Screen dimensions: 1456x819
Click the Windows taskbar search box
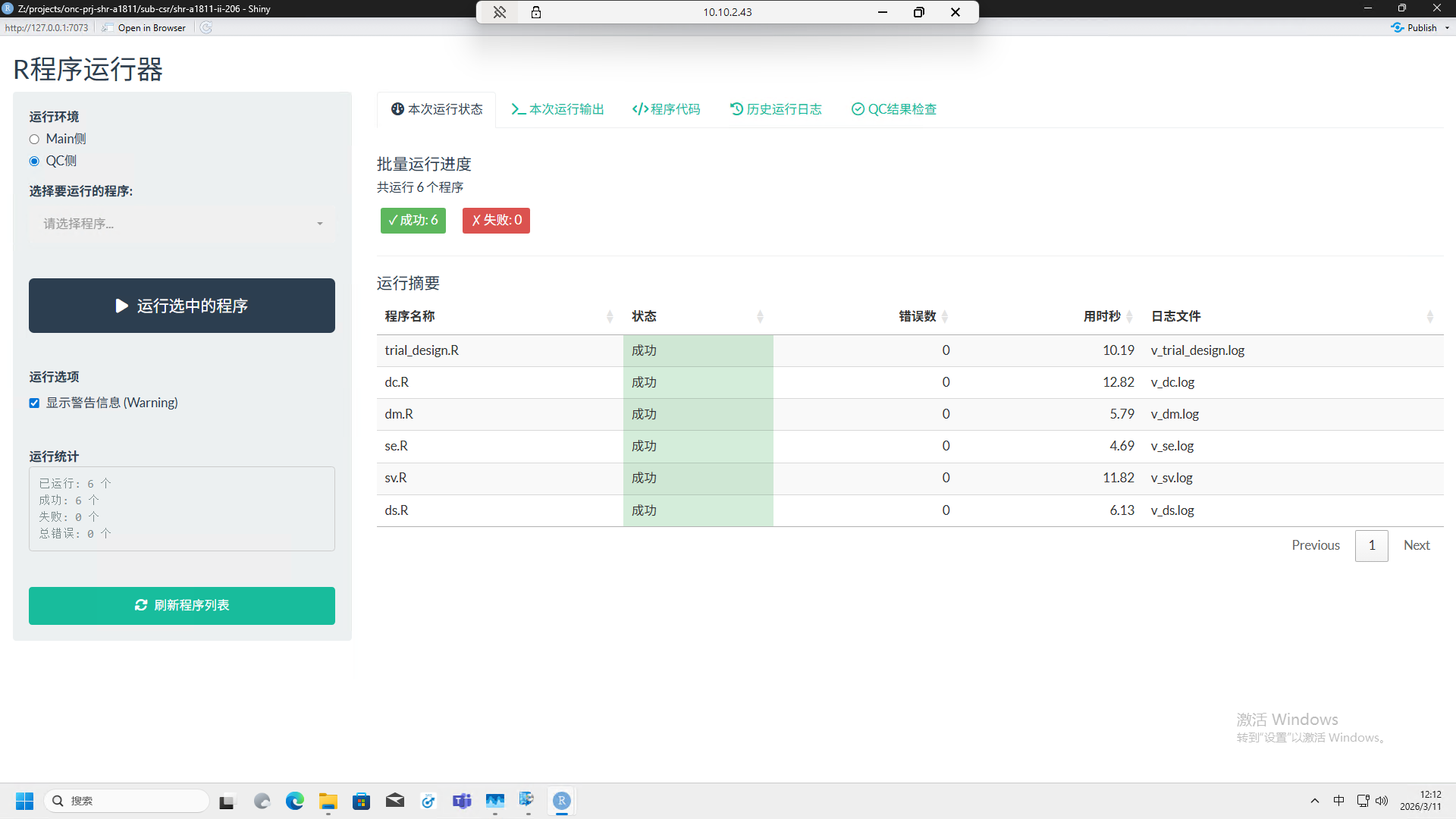(x=127, y=801)
